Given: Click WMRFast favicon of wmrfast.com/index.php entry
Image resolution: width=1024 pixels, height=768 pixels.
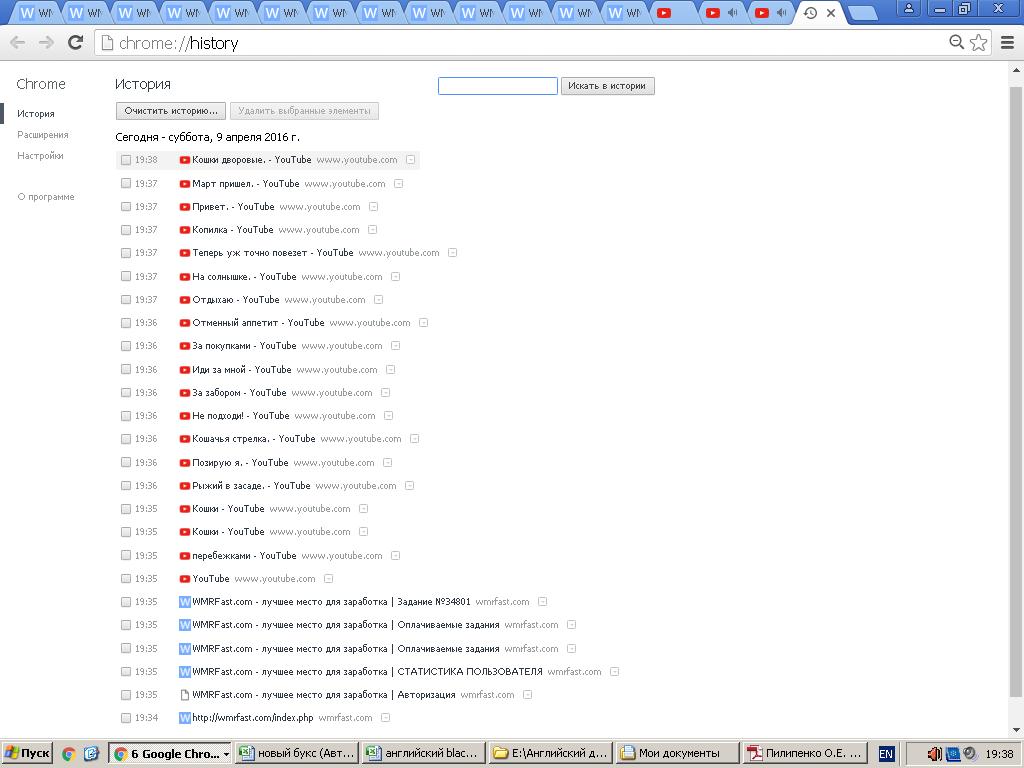Looking at the screenshot, I should (x=185, y=718).
